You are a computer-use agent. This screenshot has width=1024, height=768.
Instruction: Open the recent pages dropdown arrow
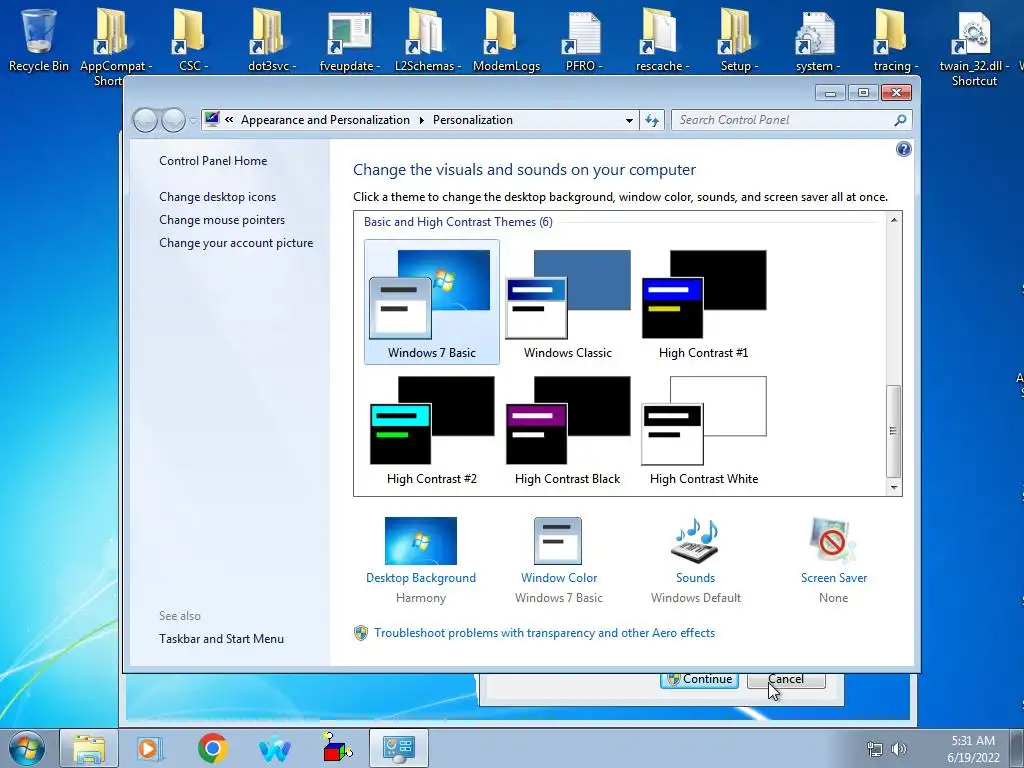pos(193,120)
